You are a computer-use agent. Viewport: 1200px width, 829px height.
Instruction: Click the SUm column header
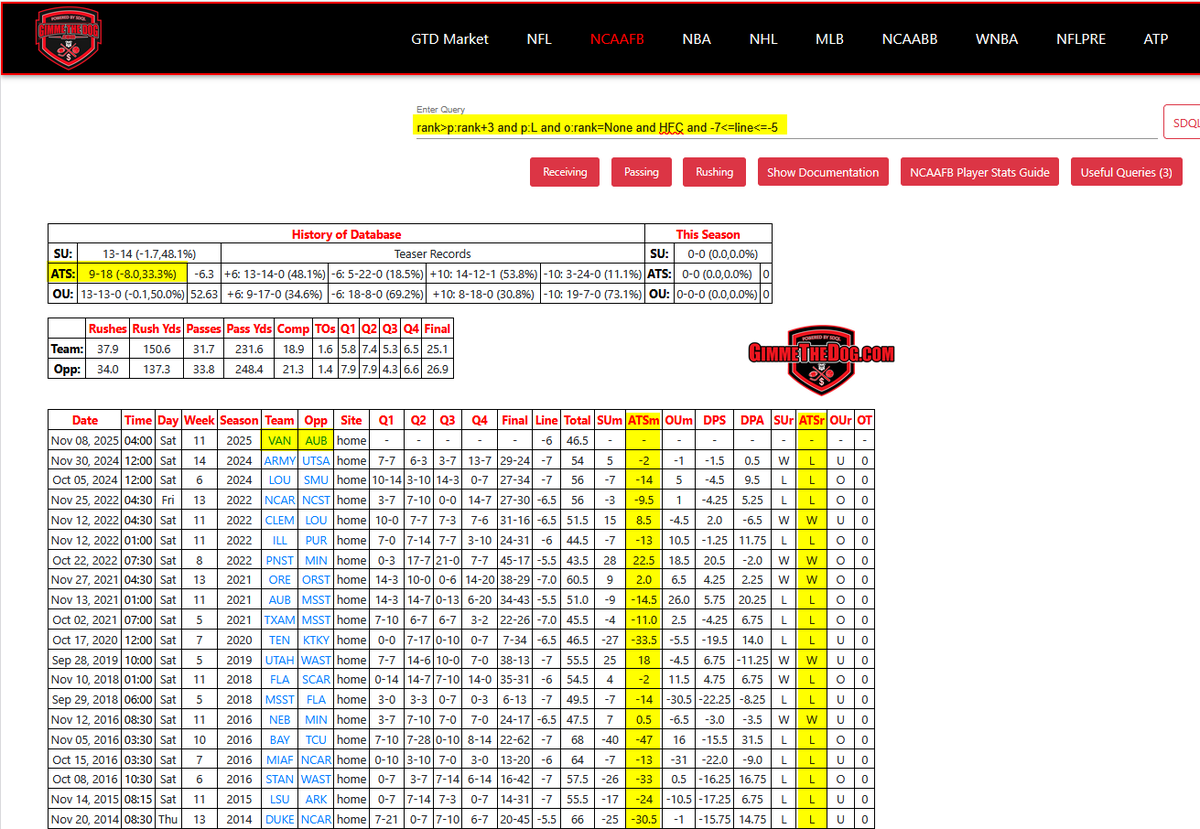pyautogui.click(x=609, y=420)
